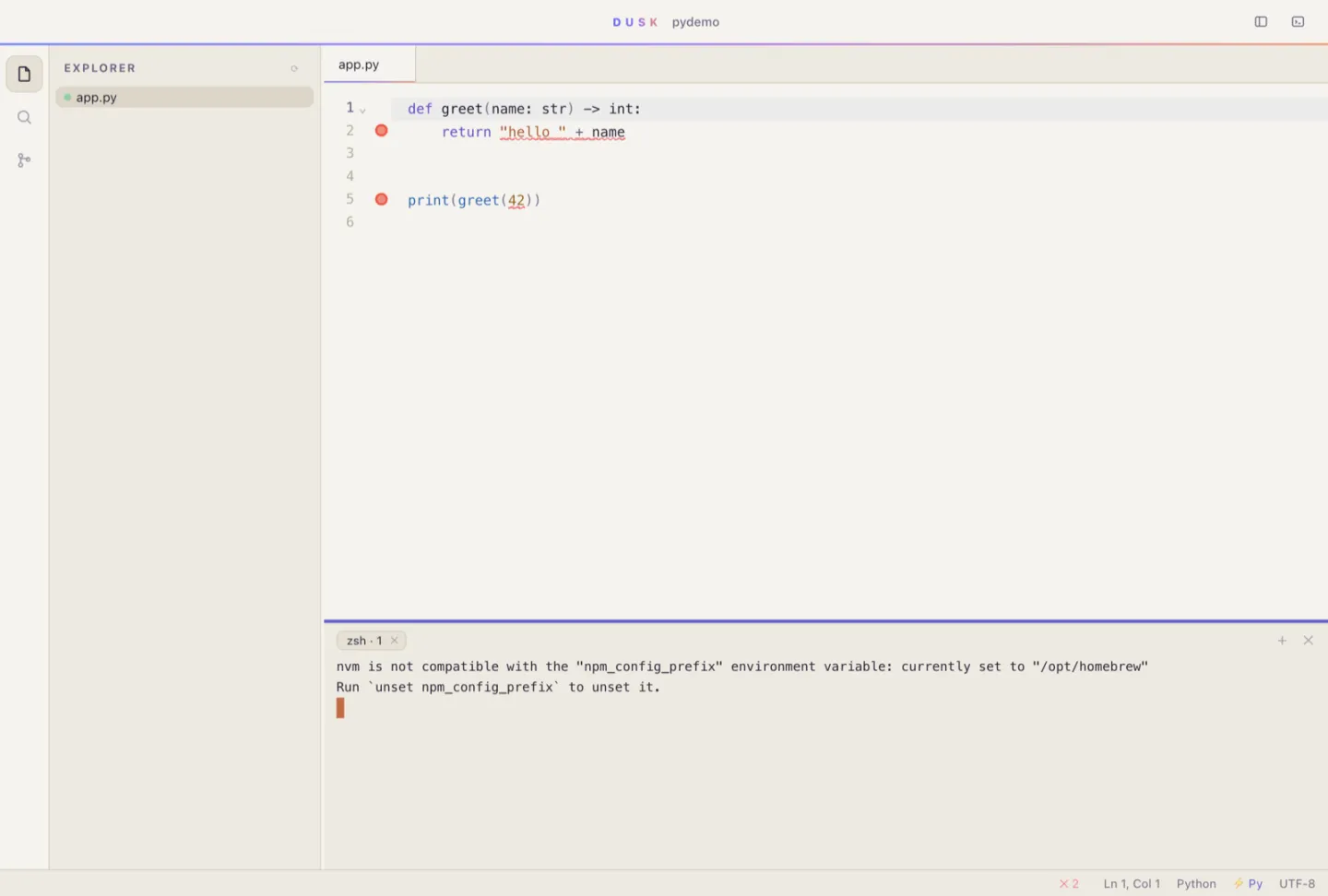Click the def keyword on line 1
The height and width of the screenshot is (896, 1328).
click(420, 109)
